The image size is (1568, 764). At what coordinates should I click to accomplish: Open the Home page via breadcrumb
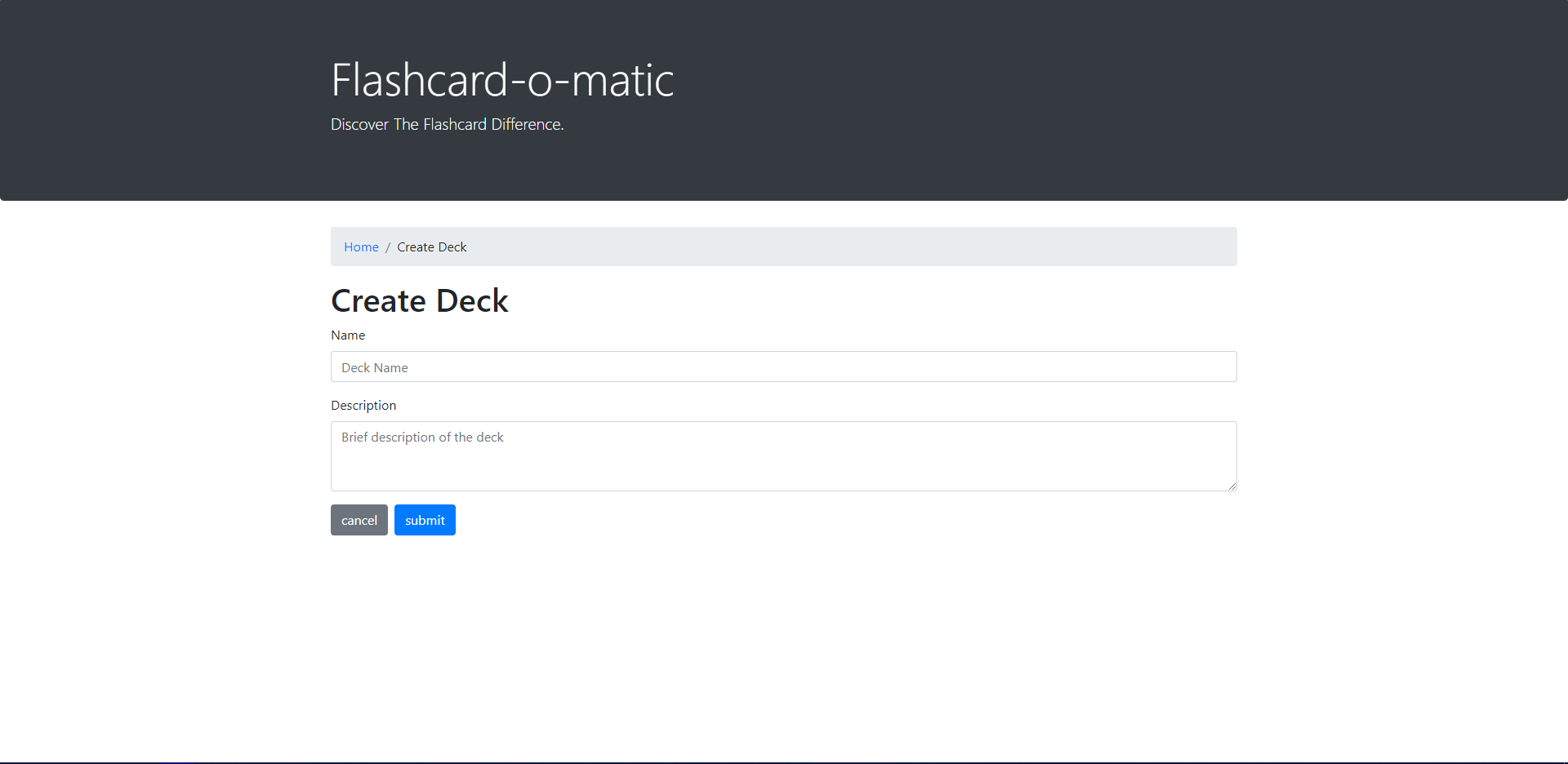point(361,247)
